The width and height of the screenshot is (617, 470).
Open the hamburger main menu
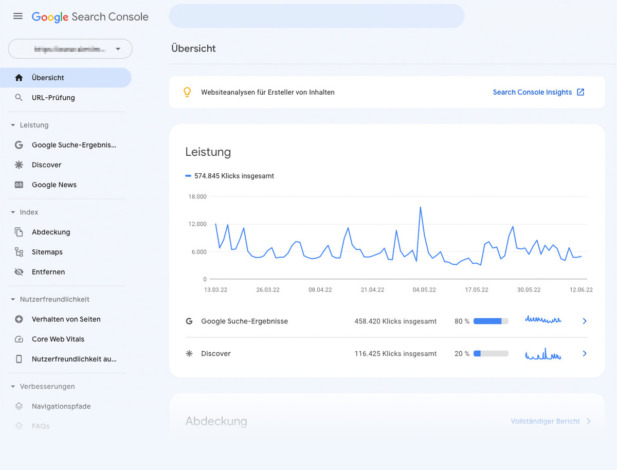[x=18, y=16]
